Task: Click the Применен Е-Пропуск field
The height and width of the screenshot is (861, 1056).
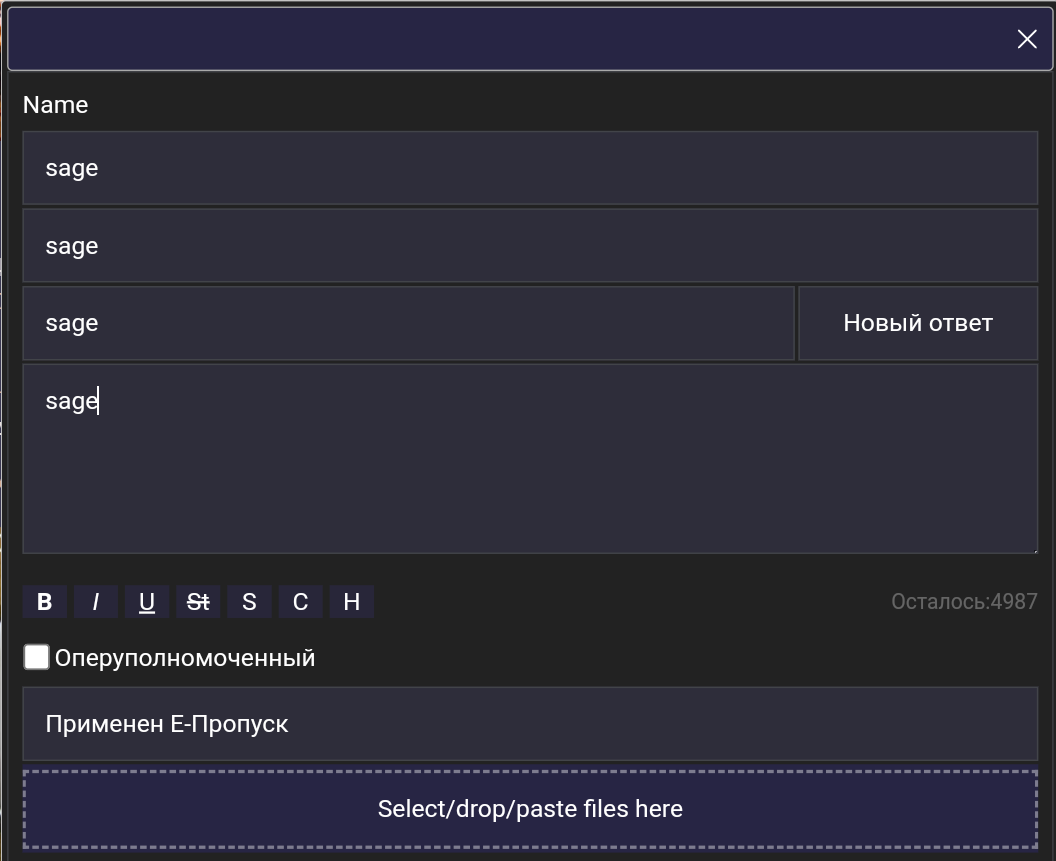Action: pos(530,724)
